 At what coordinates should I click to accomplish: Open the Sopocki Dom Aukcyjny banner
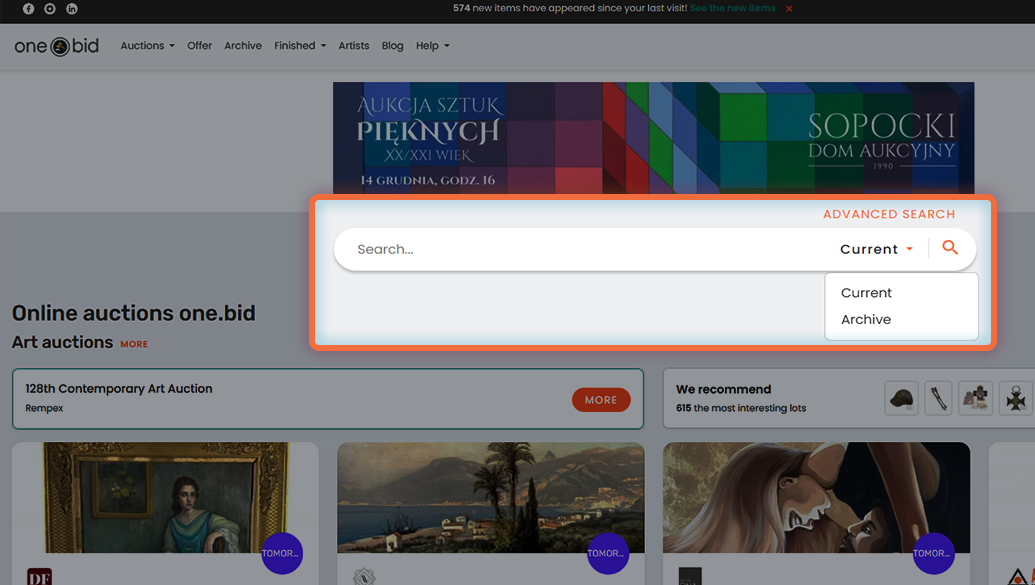point(653,138)
